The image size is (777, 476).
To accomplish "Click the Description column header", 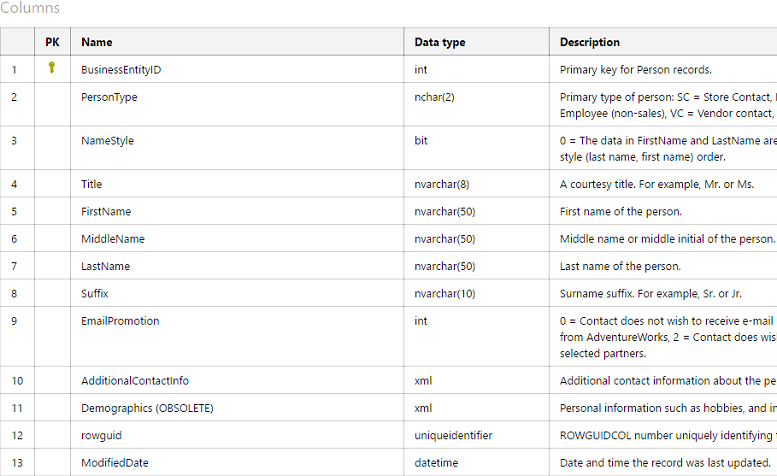I will coord(590,42).
